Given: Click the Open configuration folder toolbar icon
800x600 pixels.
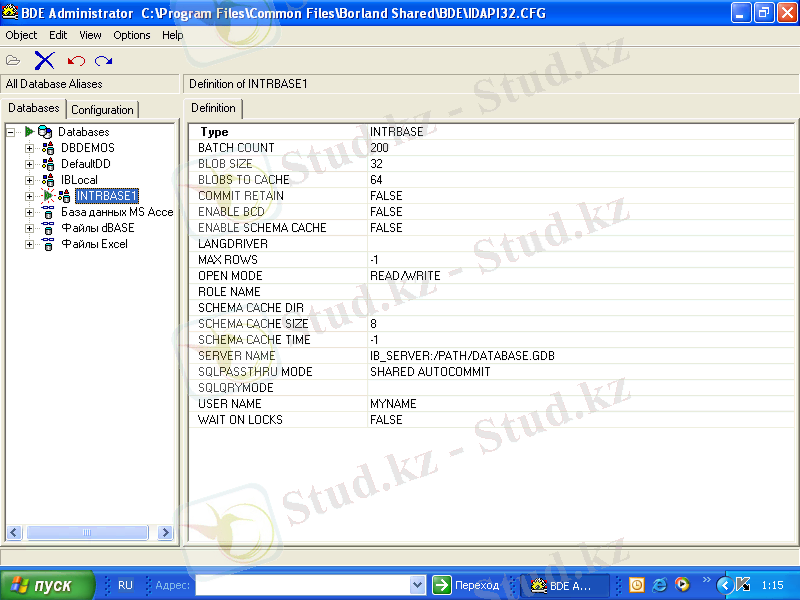Looking at the screenshot, I should point(13,61).
